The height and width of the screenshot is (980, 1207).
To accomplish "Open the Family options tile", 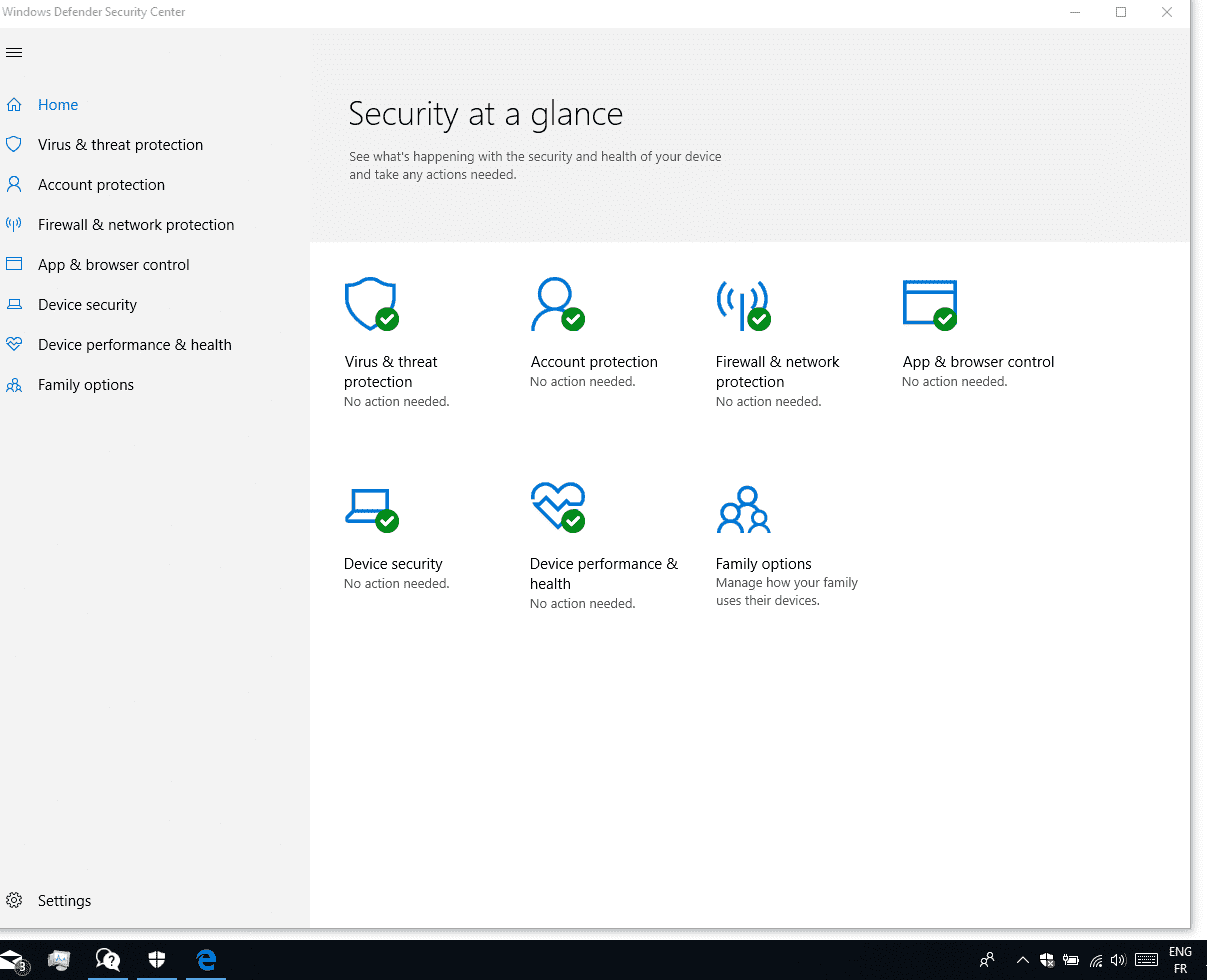I will click(x=787, y=546).
